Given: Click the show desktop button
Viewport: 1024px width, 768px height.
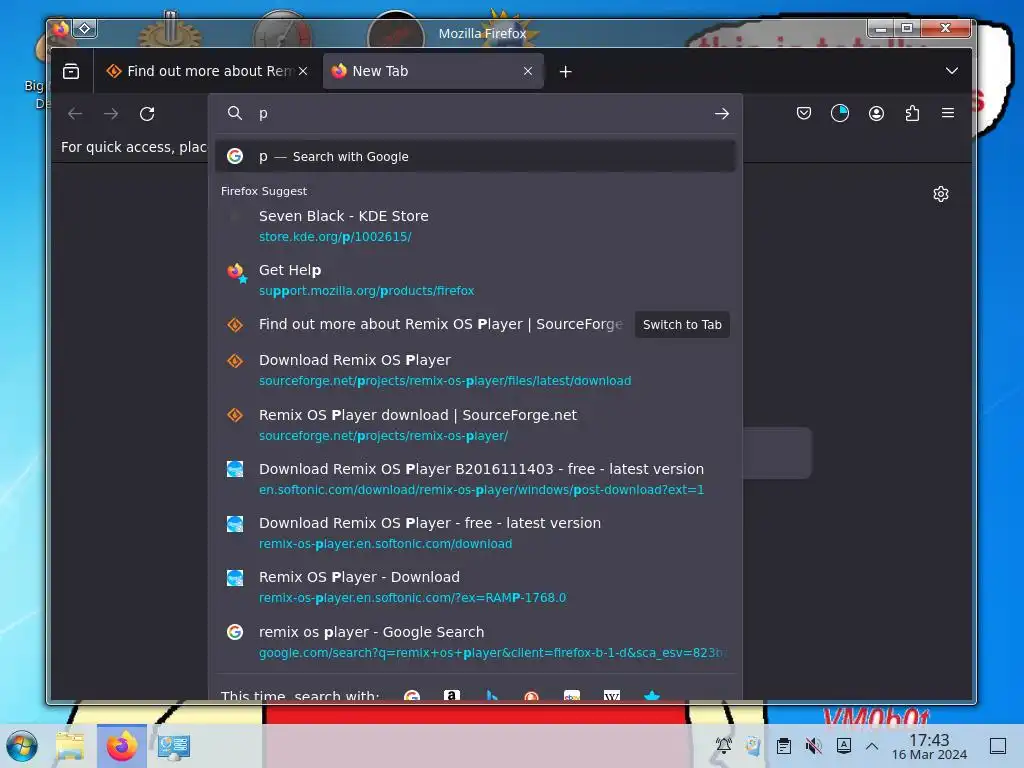Looking at the screenshot, I should pyautogui.click(x=998, y=746).
